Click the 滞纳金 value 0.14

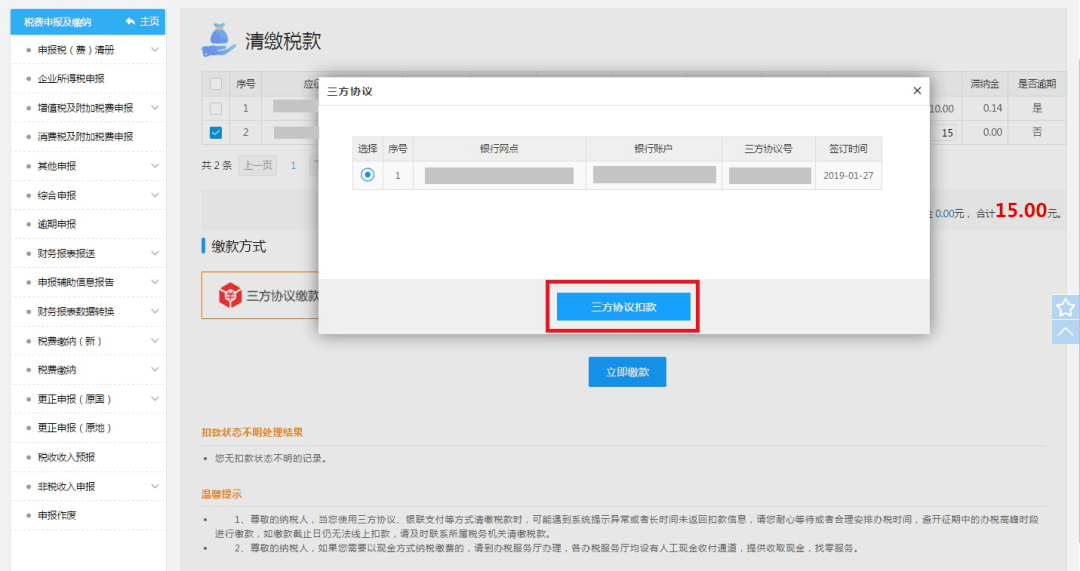click(x=993, y=108)
